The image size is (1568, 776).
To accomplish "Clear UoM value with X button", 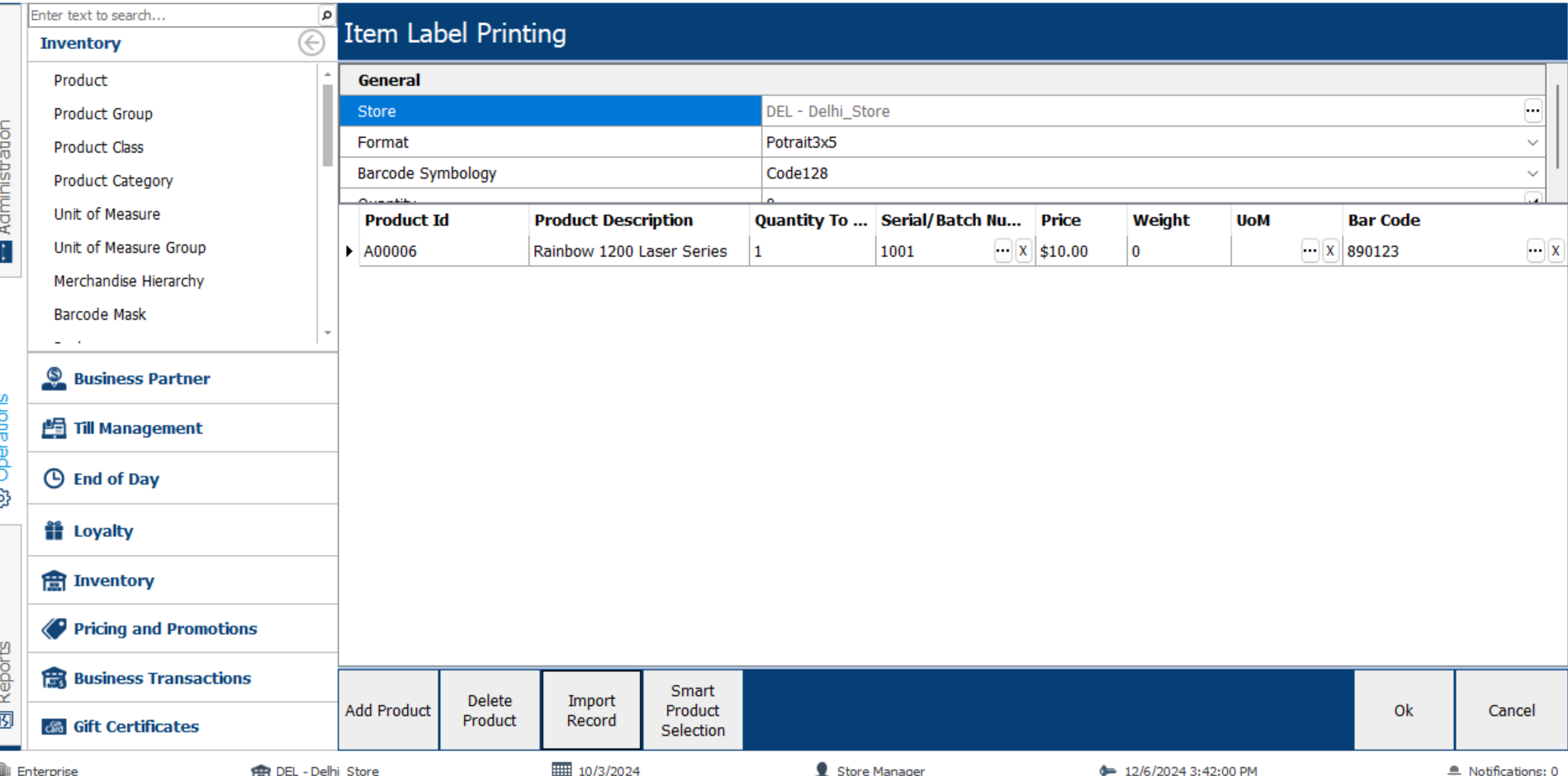I will click(x=1330, y=251).
